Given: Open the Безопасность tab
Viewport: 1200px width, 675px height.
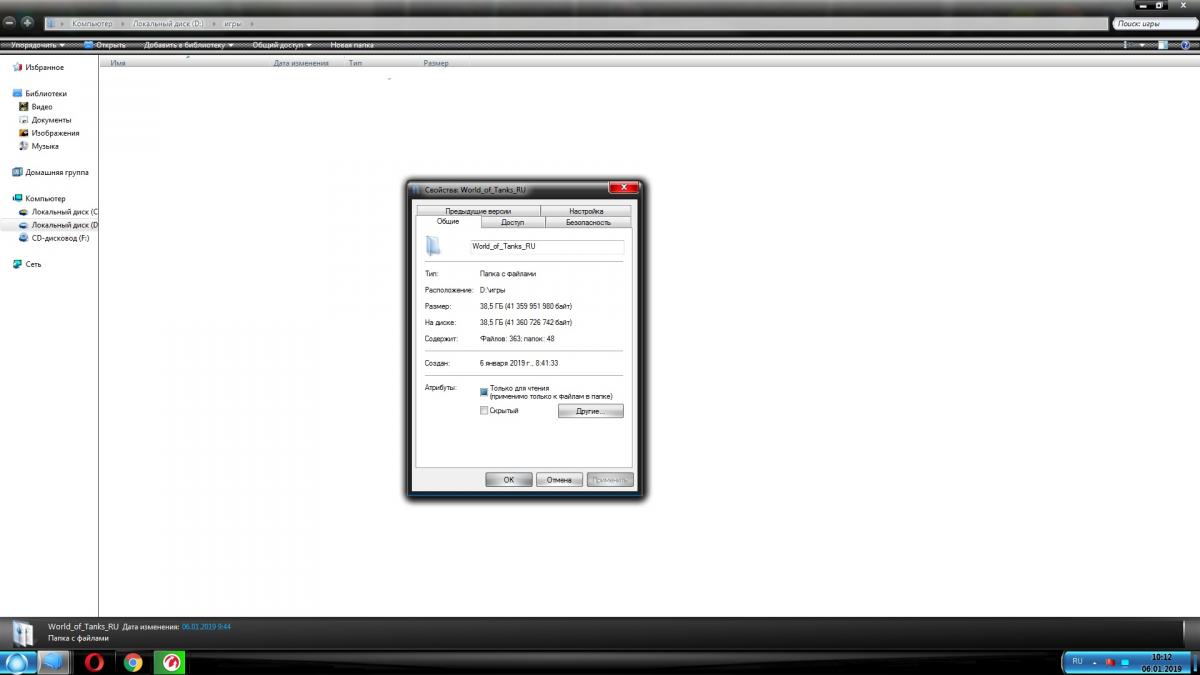Looking at the screenshot, I should [588, 222].
